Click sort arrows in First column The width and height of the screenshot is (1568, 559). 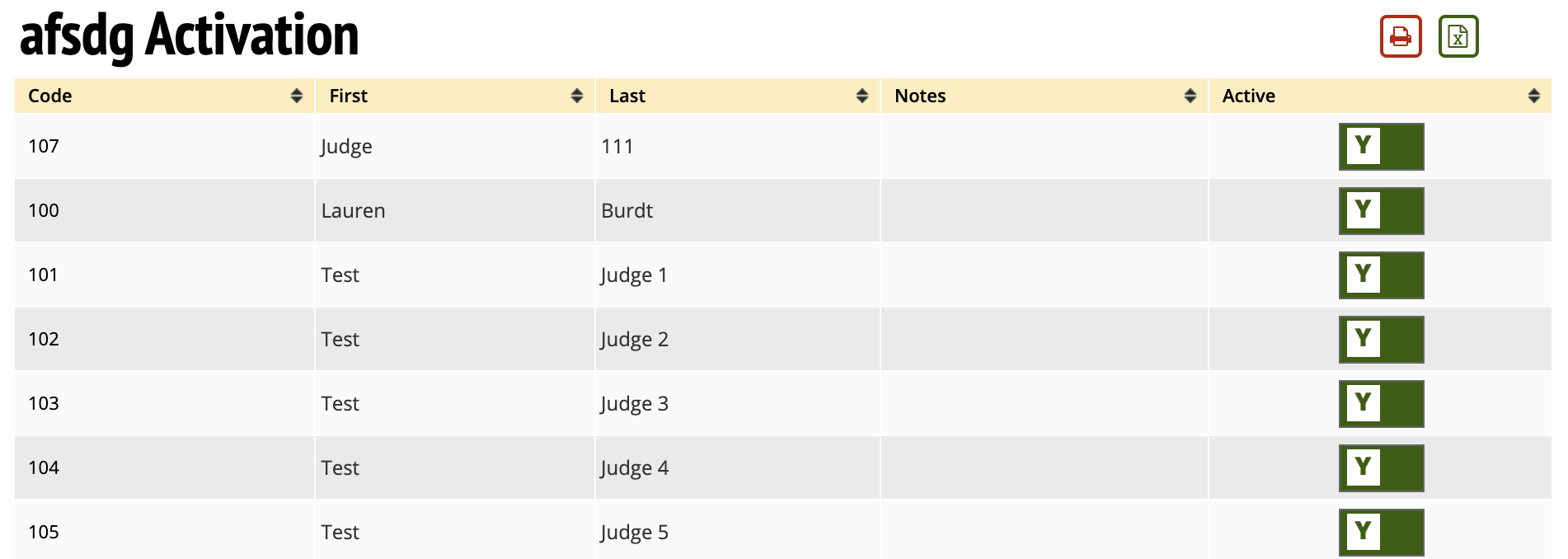577,96
